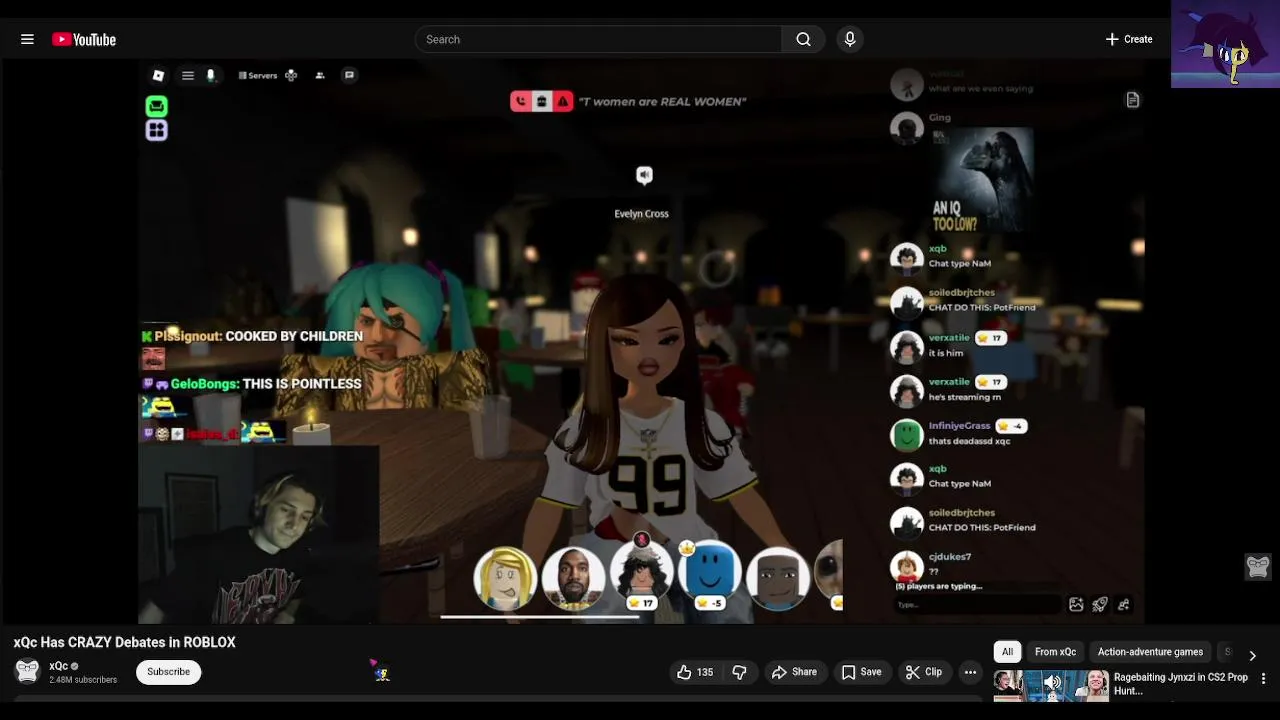
Task: Open the Roblox logo menu in-game
Action: [x=158, y=75]
